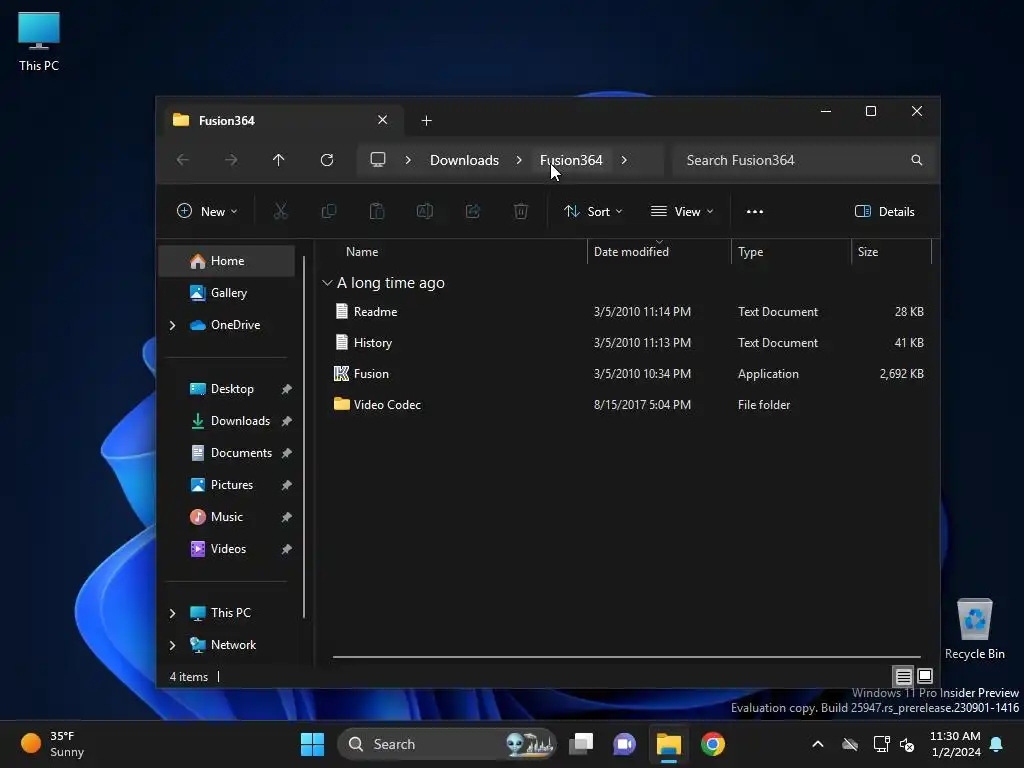Select the Fusion application file
This screenshot has width=1024, height=768.
[371, 374]
